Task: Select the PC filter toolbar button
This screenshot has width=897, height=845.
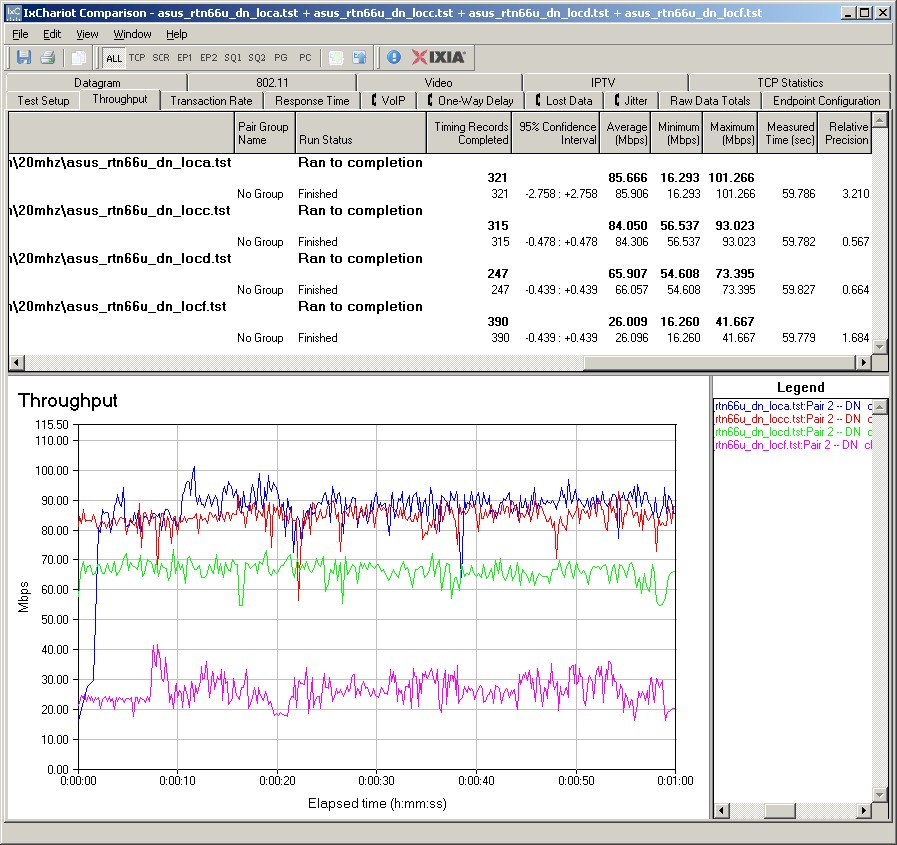Action: coord(305,58)
